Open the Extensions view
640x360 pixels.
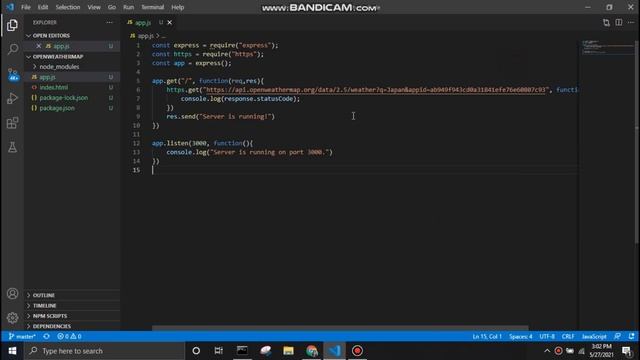coord(12,123)
